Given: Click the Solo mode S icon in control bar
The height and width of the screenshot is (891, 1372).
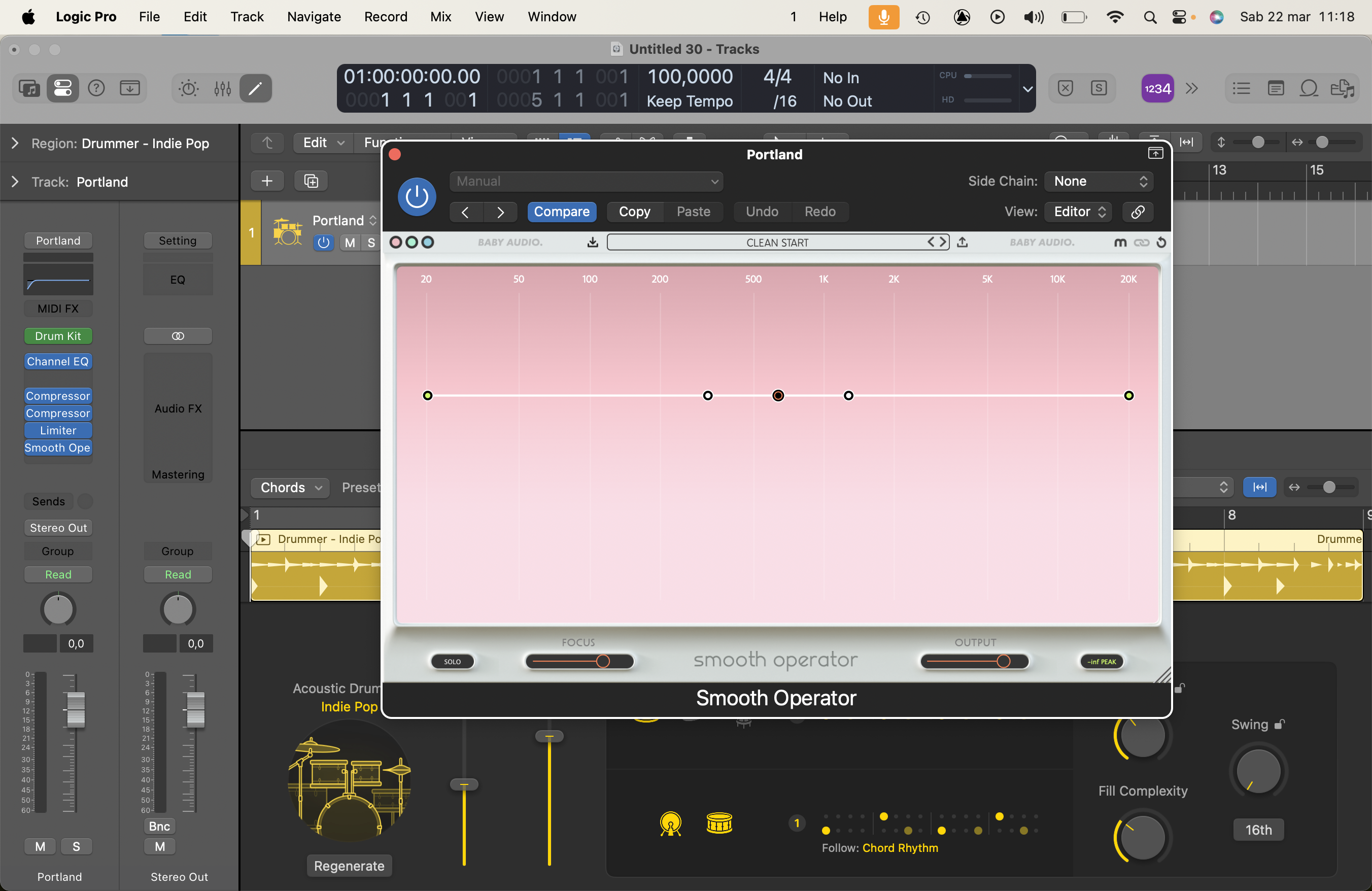Looking at the screenshot, I should pos(1099,88).
